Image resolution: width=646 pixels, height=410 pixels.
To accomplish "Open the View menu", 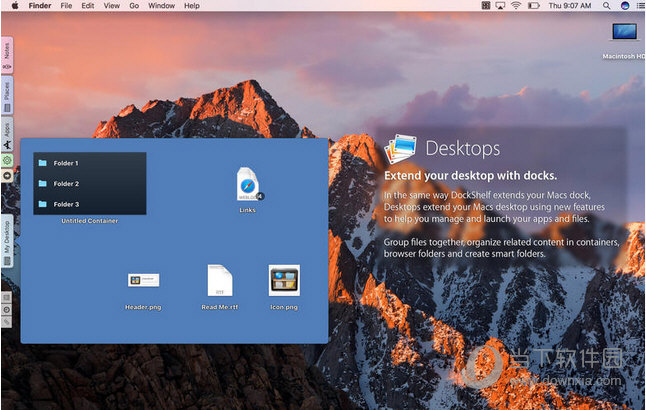I will pos(112,6).
